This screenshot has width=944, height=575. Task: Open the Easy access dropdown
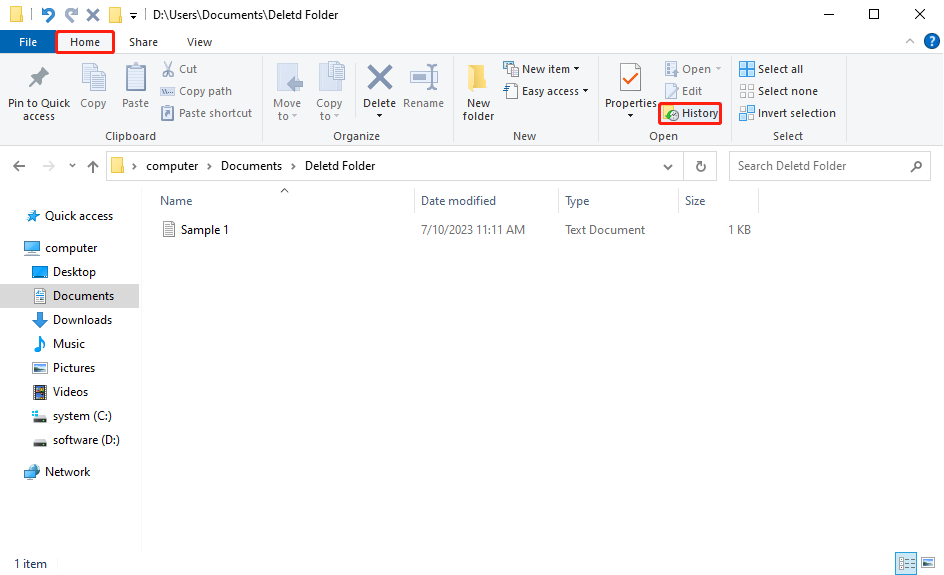(585, 92)
